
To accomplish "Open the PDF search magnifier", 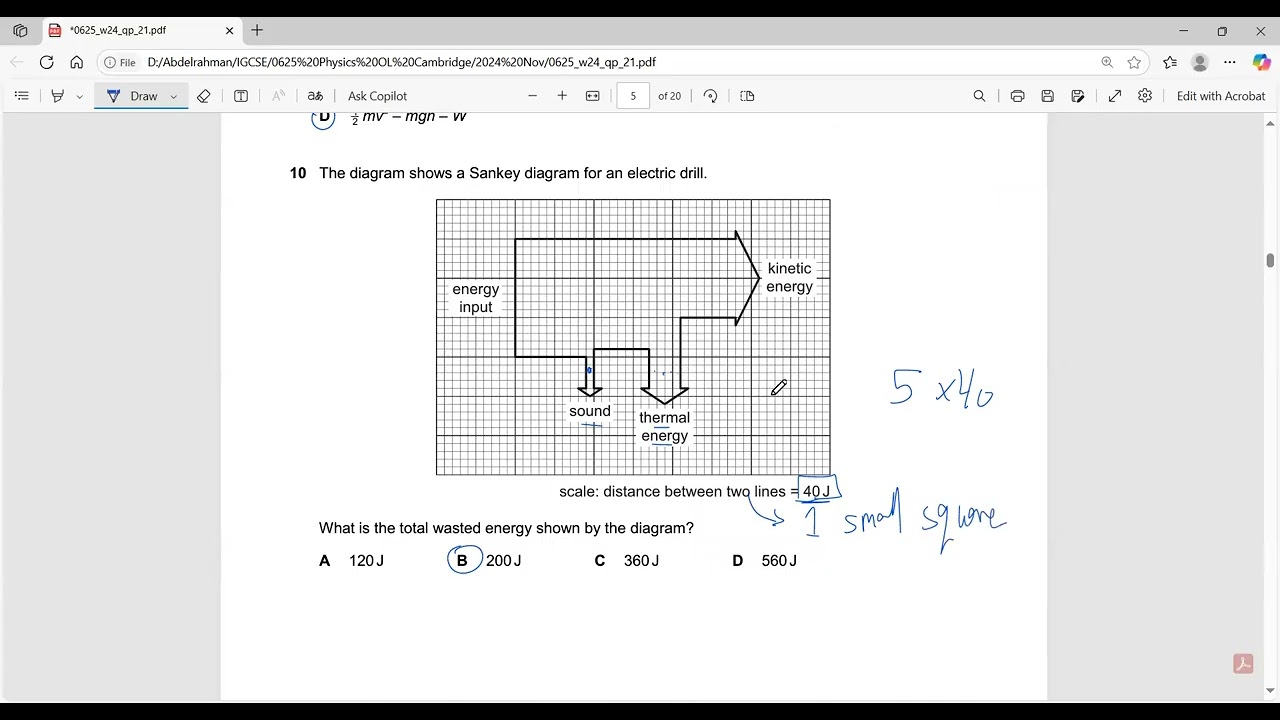I will [x=979, y=96].
